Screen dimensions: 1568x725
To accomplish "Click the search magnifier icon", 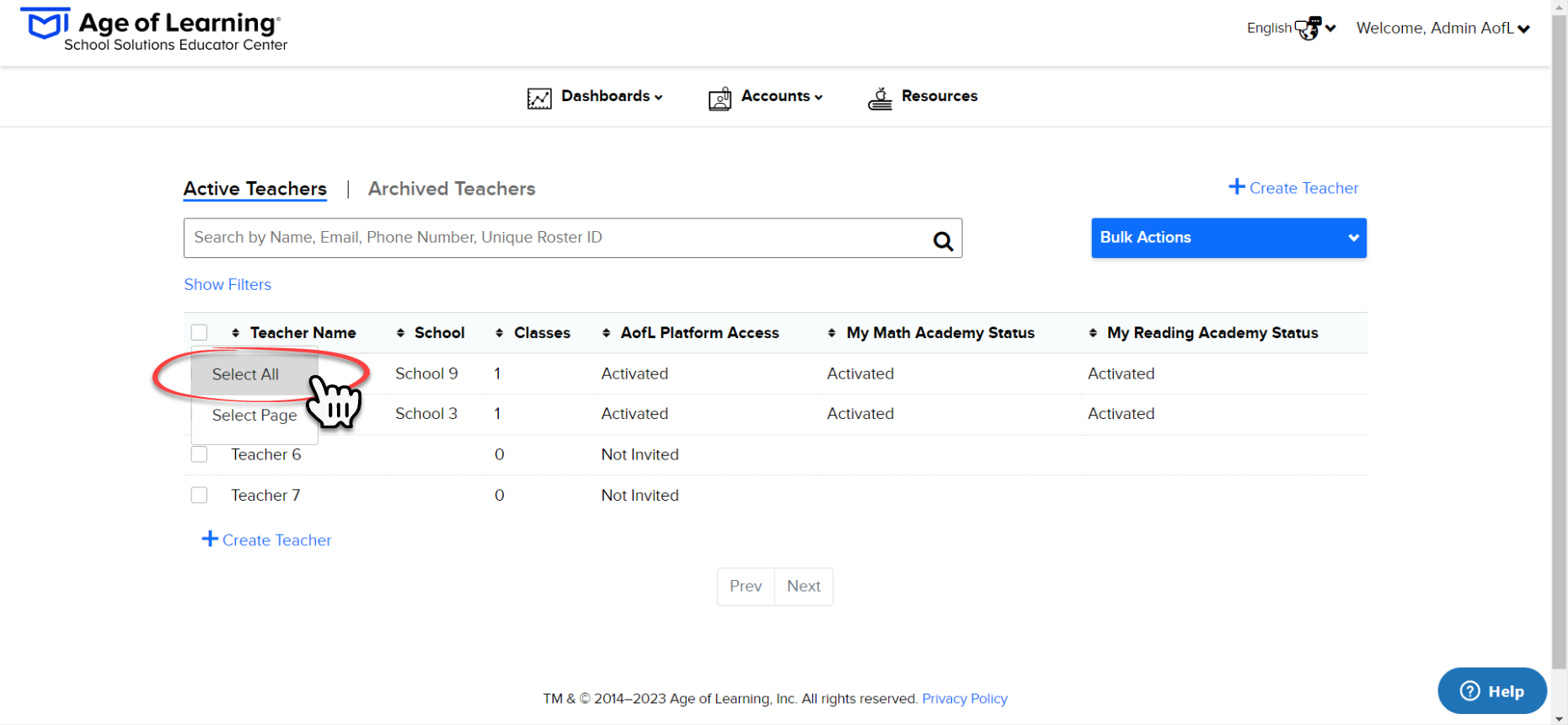I will click(x=943, y=242).
